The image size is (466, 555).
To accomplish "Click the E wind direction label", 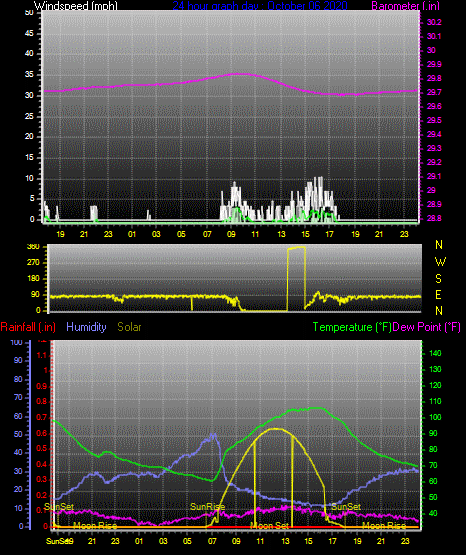I will click(x=438, y=295).
